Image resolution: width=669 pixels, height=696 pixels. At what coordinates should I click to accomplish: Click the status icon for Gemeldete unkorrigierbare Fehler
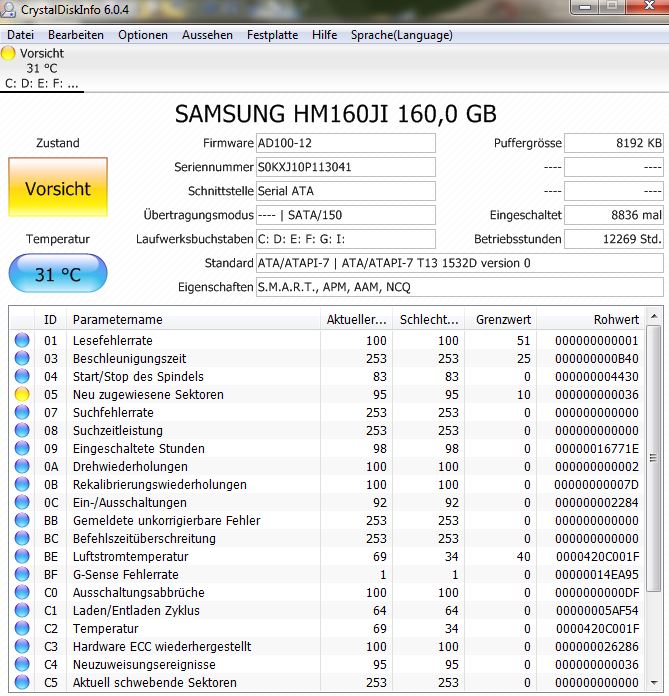[x=22, y=520]
